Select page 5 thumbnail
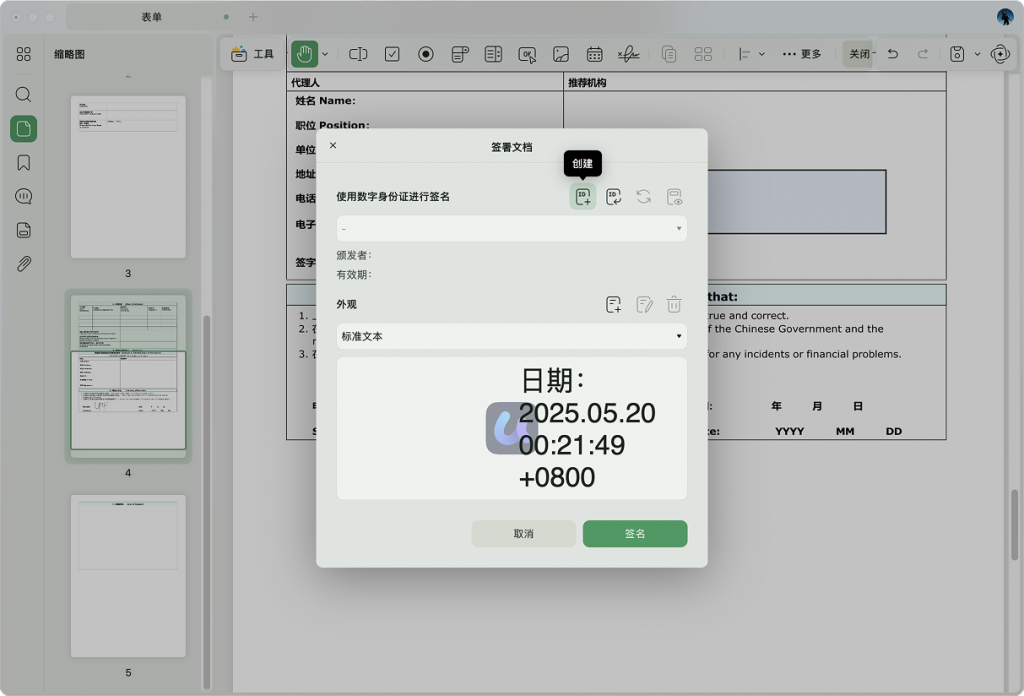This screenshot has height=696, width=1024. pos(128,576)
